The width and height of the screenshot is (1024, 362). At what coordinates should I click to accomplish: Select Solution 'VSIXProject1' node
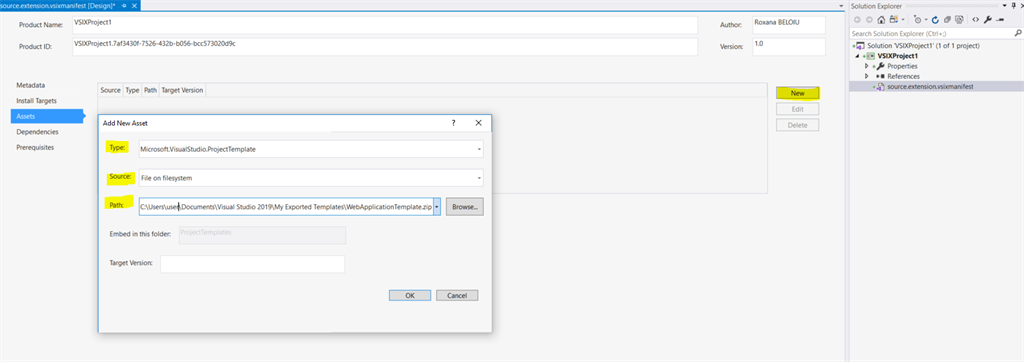pyautogui.click(x=923, y=46)
